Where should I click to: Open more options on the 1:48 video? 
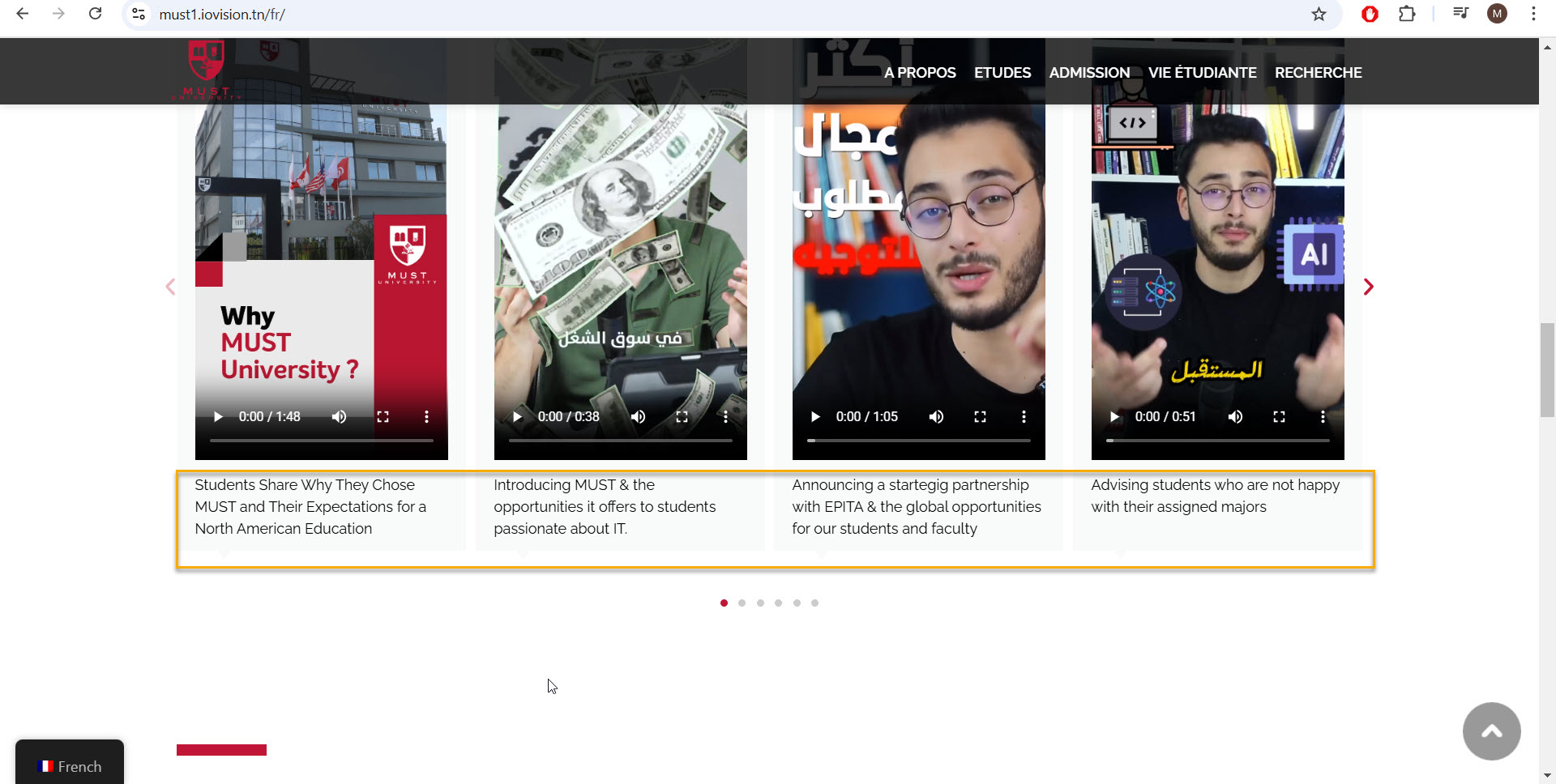426,416
